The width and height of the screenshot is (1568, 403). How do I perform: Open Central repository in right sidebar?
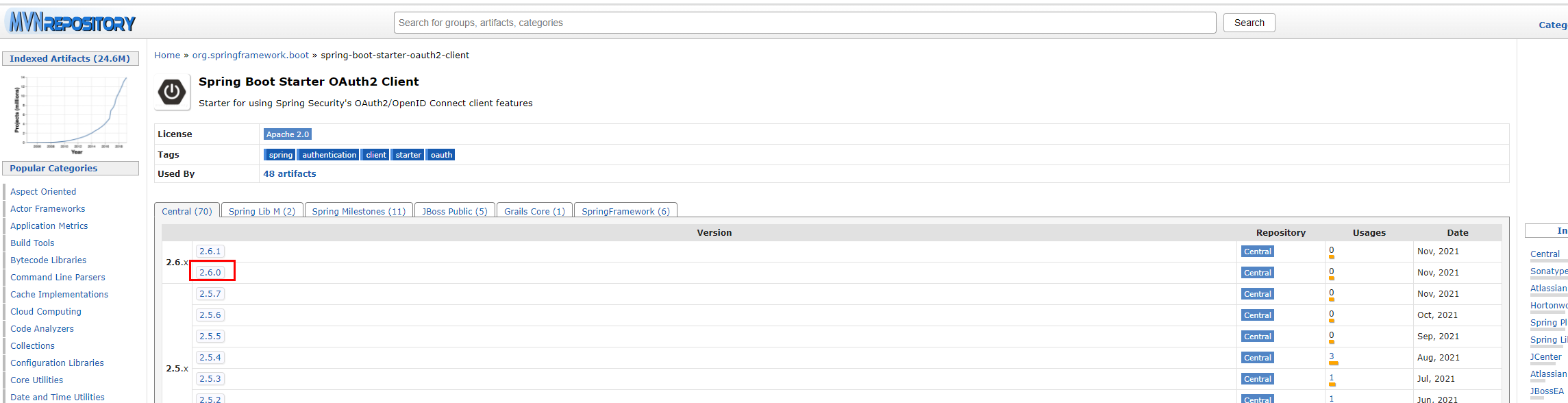click(x=1545, y=254)
